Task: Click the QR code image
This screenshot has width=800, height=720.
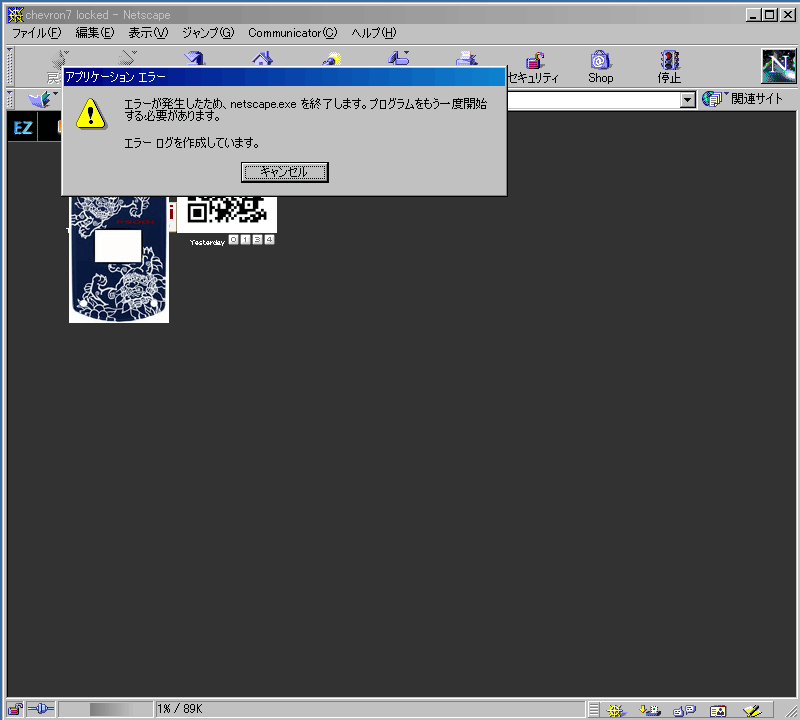Action: pyautogui.click(x=227, y=214)
